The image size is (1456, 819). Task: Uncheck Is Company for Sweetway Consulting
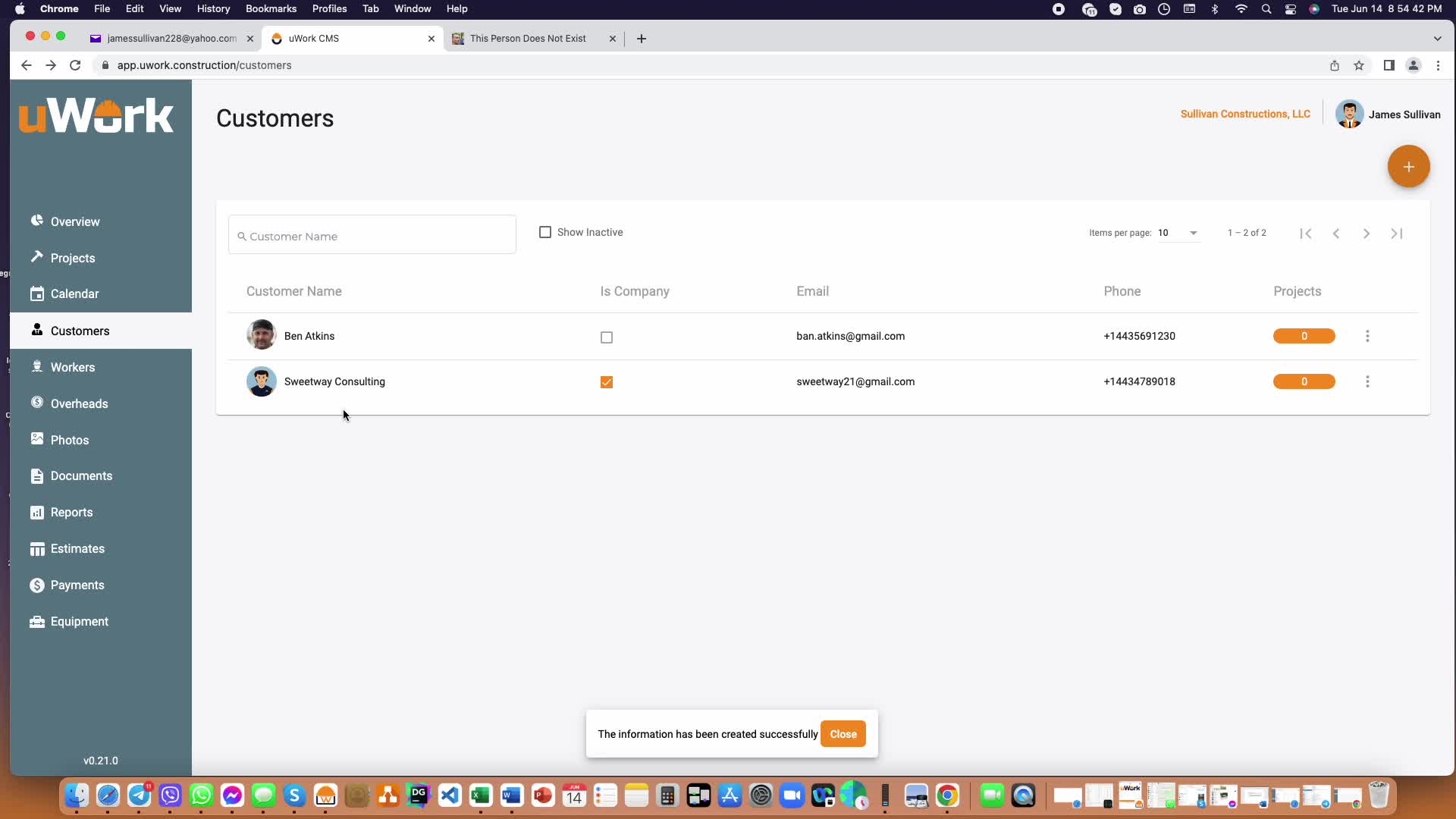607,382
